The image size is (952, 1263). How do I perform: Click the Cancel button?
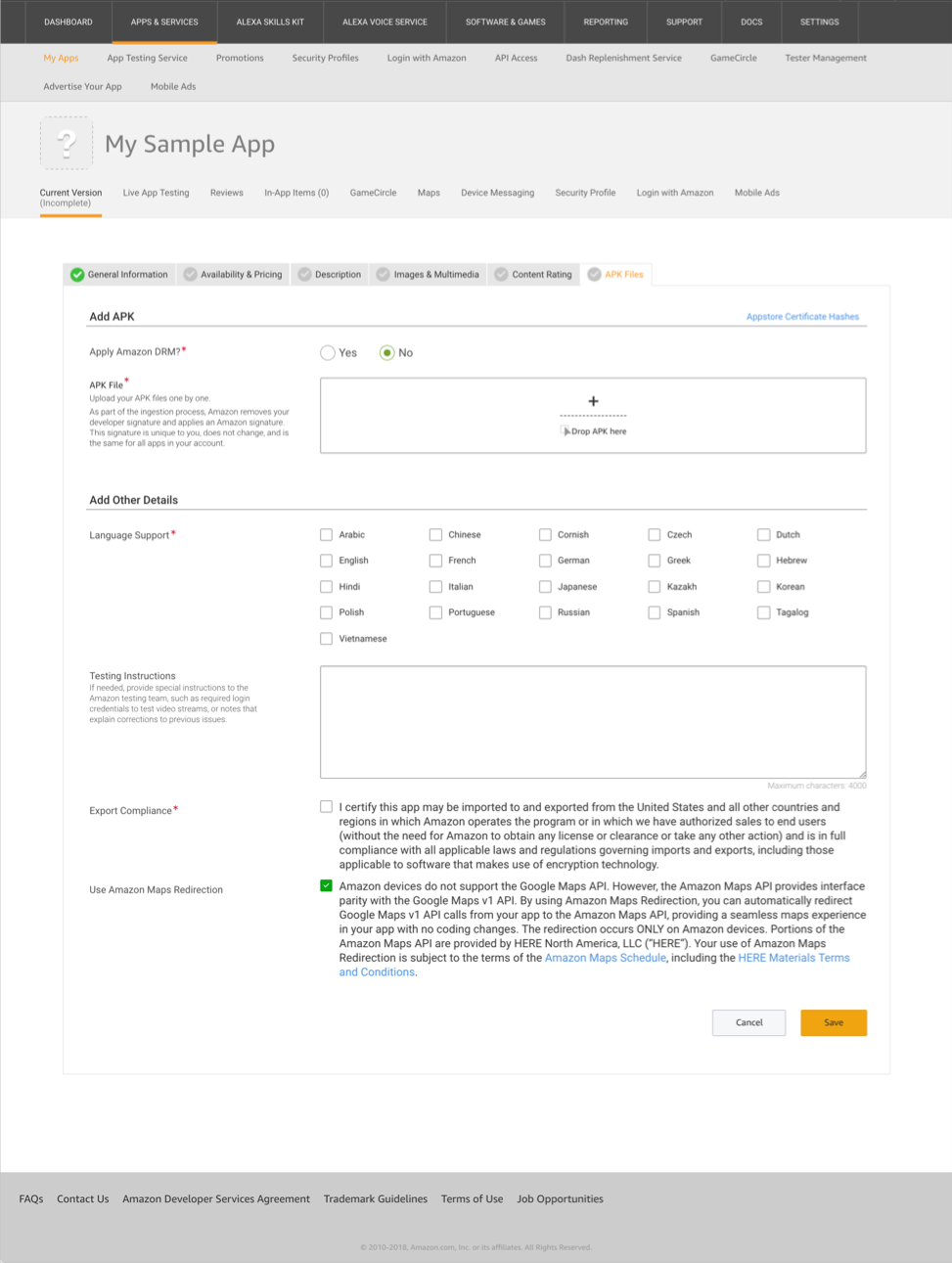point(748,1022)
